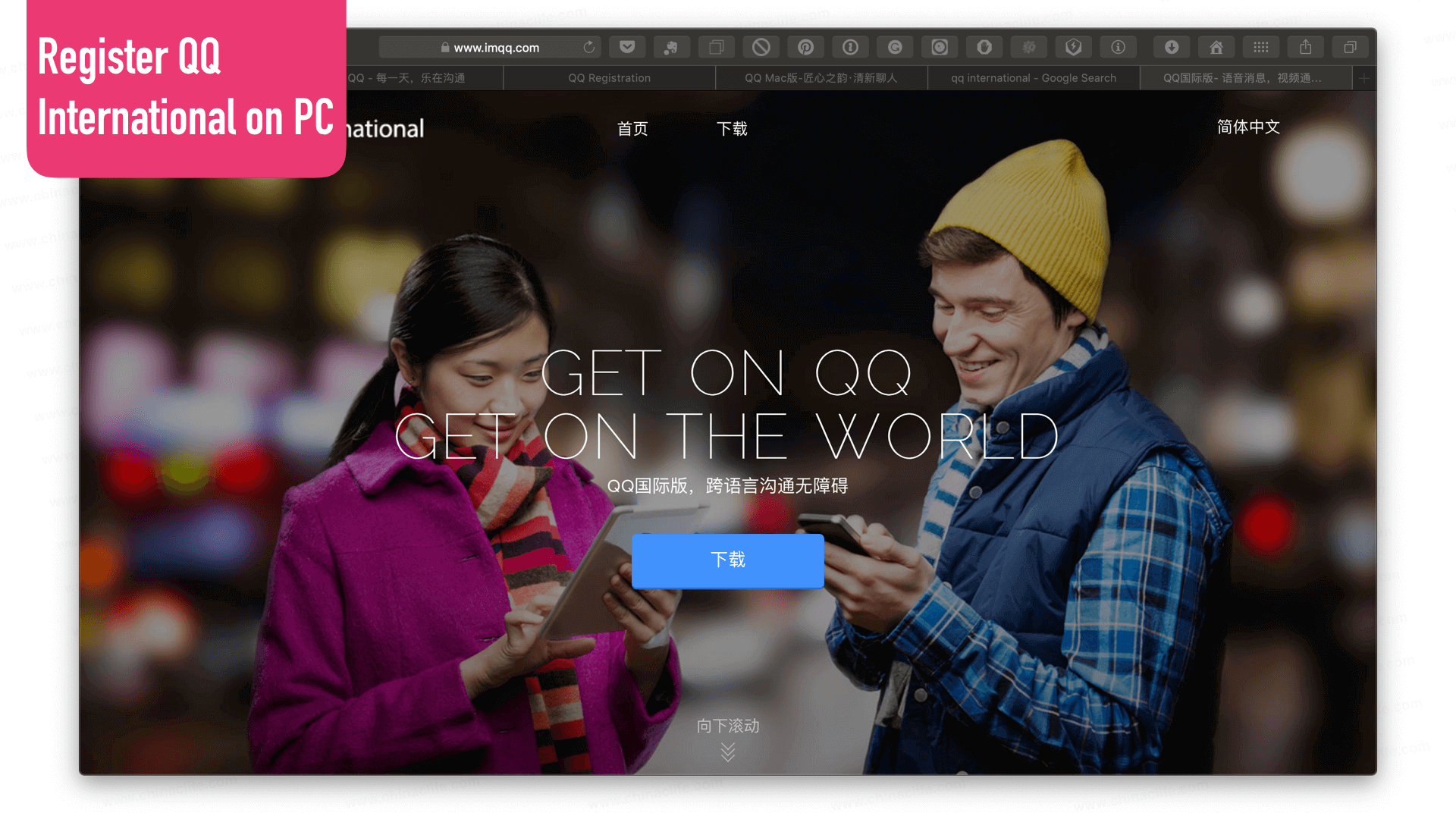Click the double chevron down arrow
The image size is (1456, 819).
(x=728, y=752)
